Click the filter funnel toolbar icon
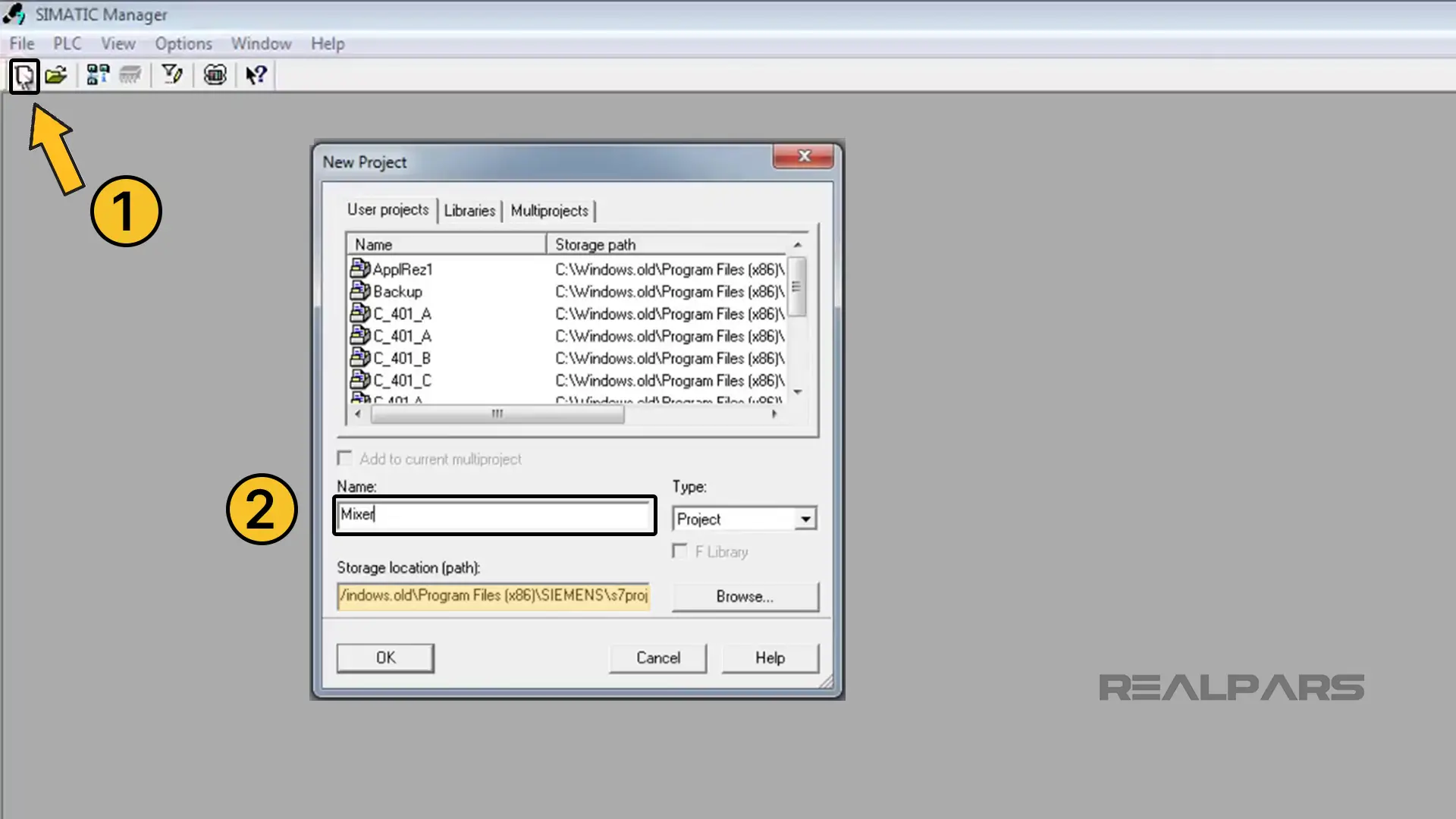Screen dimensions: 1456x819 click(x=172, y=74)
